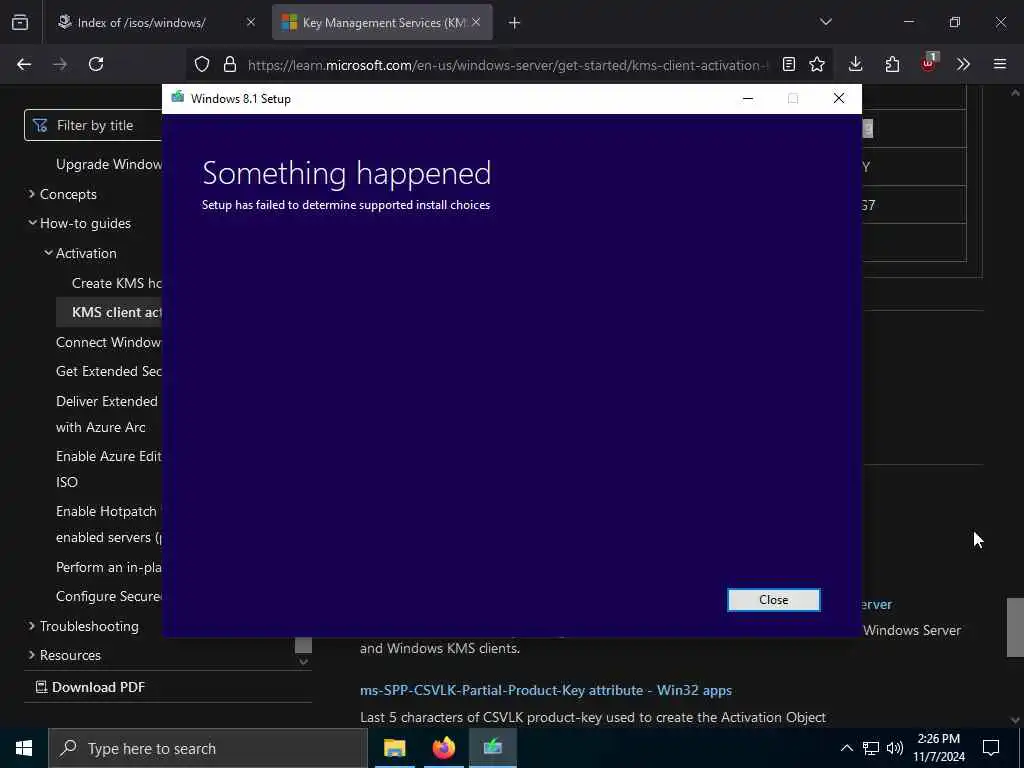
Task: Open the Windows Start menu
Action: point(24,748)
